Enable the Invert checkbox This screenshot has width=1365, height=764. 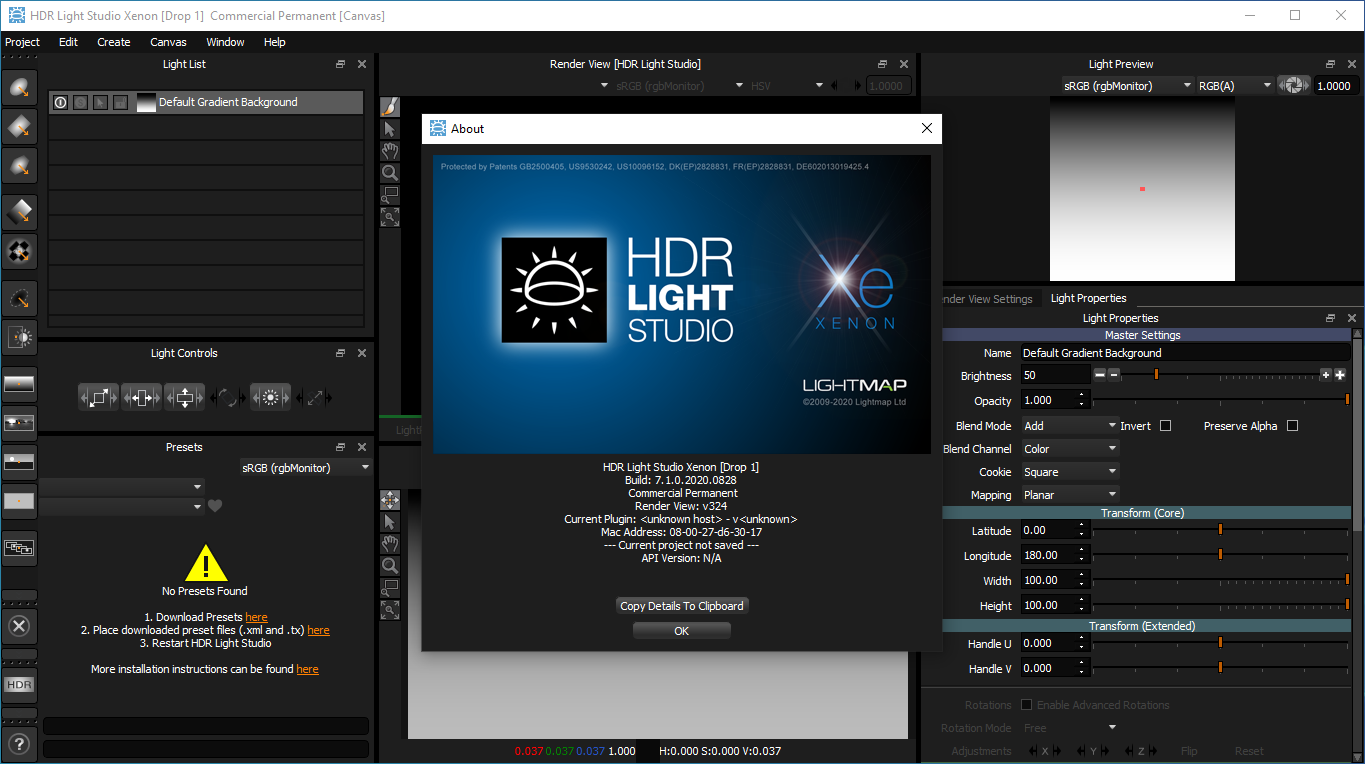(1165, 426)
